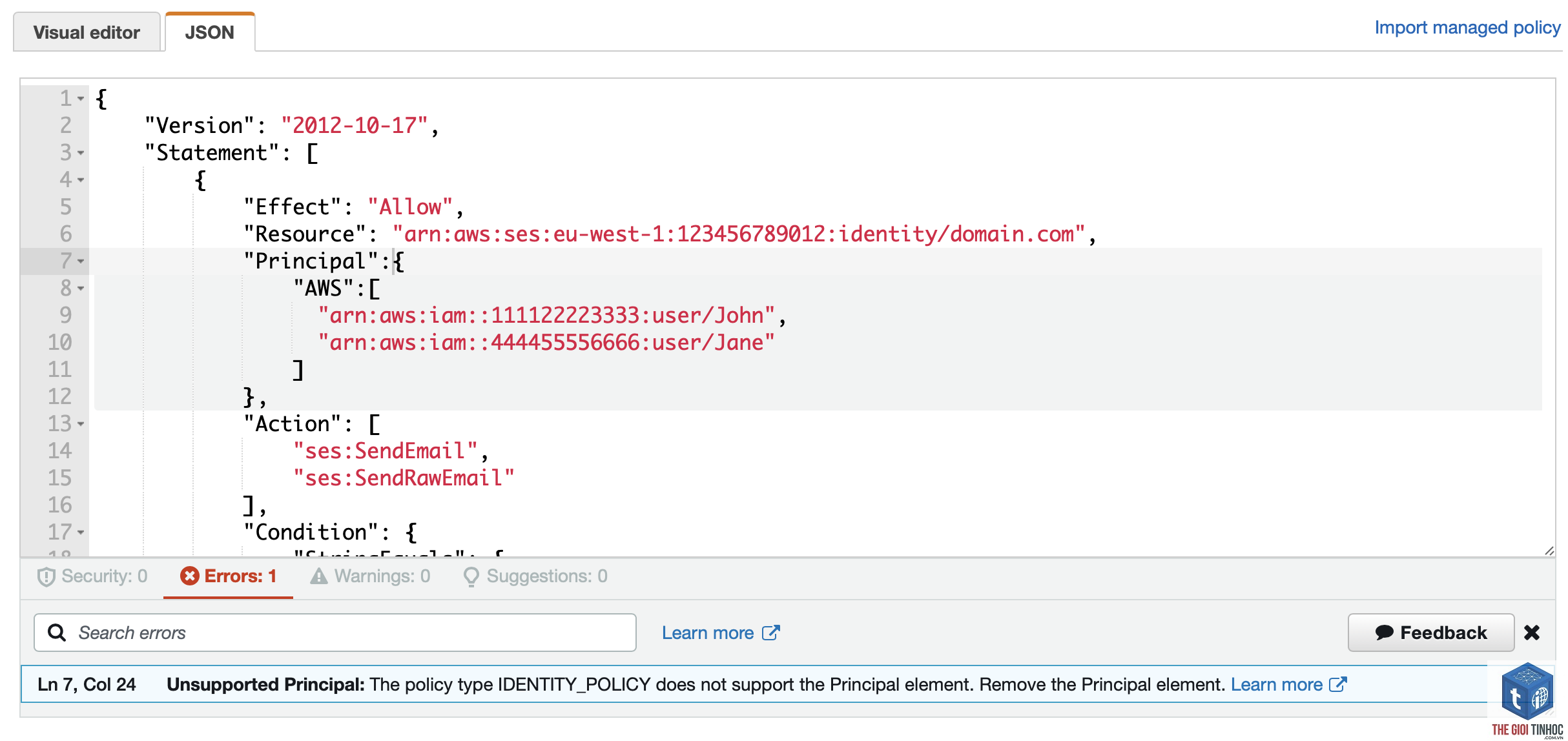Click the Unsupported Principal error message
The image size is (1568, 741).
pyautogui.click(x=696, y=684)
